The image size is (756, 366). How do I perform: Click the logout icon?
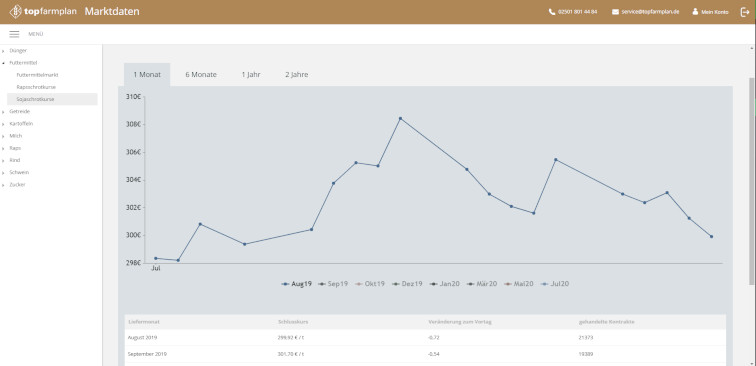(x=744, y=12)
